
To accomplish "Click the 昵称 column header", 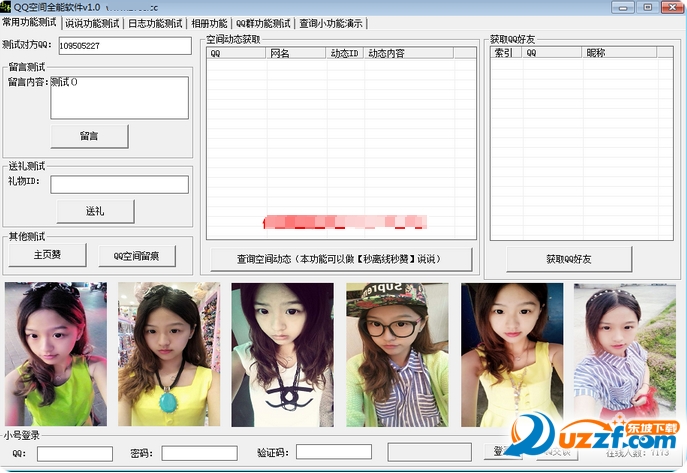I will point(619,53).
